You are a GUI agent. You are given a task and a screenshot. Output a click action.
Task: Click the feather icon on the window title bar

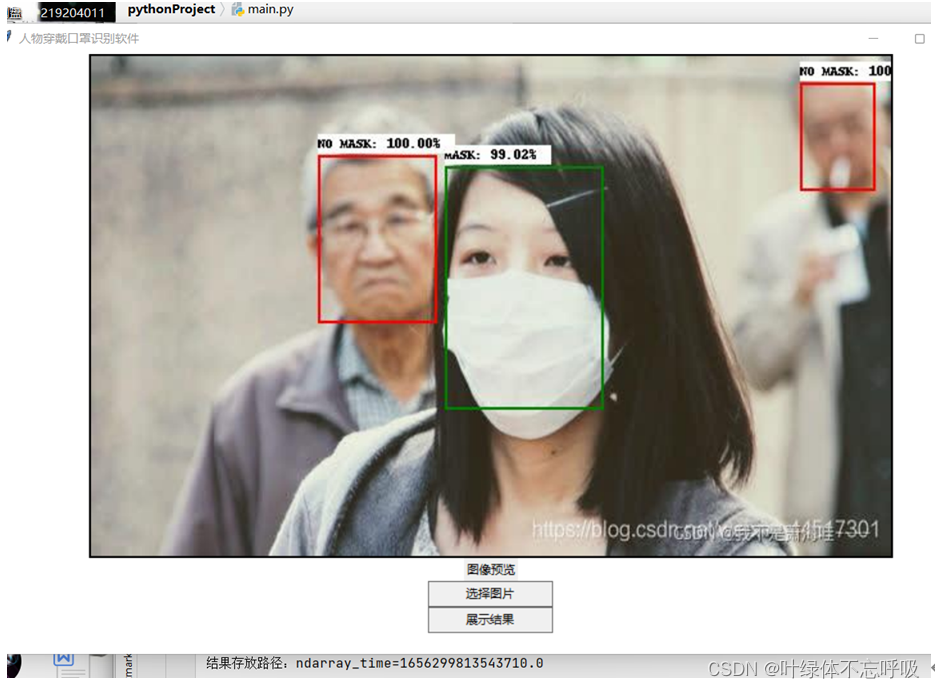pyautogui.click(x=8, y=37)
